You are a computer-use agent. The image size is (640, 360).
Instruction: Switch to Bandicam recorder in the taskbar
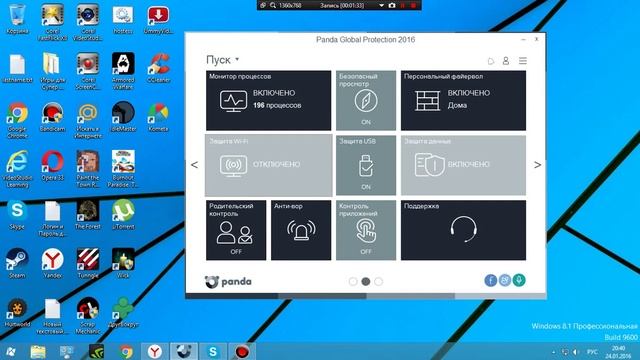pos(242,351)
